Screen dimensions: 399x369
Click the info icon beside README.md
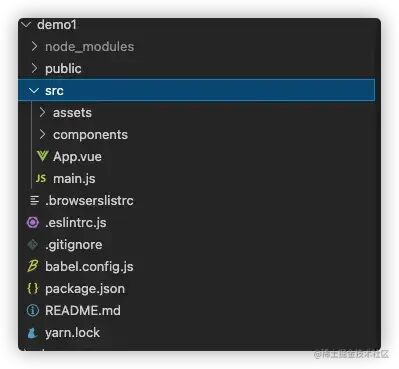33,310
